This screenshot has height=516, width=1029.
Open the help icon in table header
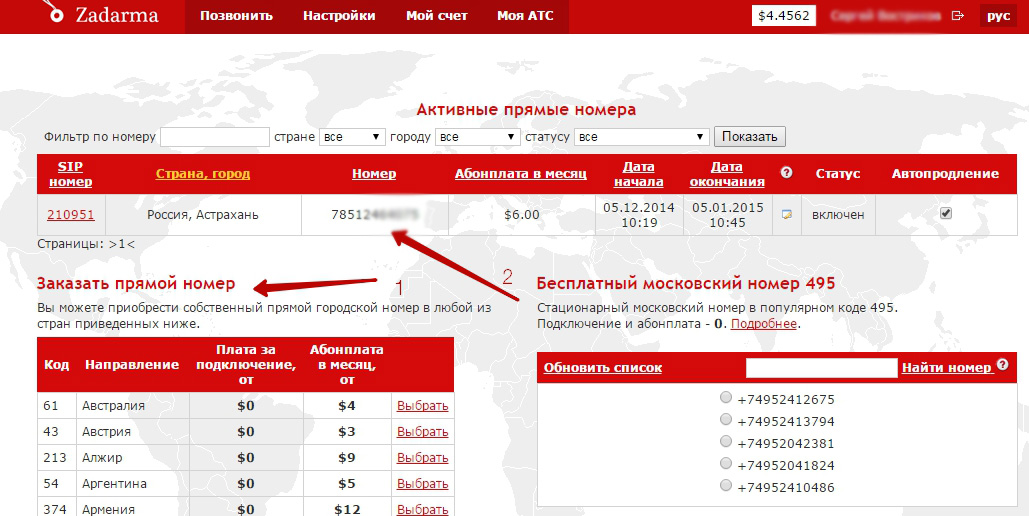coord(786,173)
